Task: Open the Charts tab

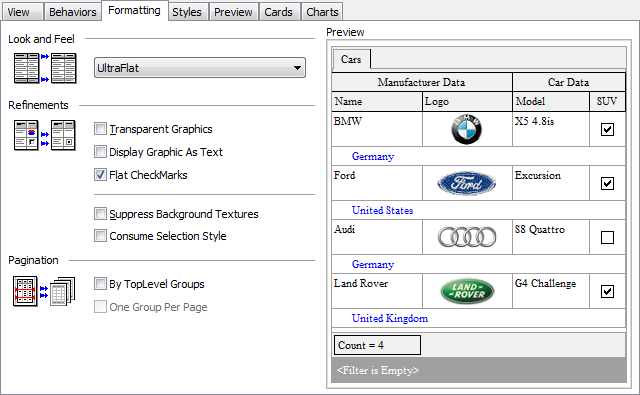Action: coord(322,12)
